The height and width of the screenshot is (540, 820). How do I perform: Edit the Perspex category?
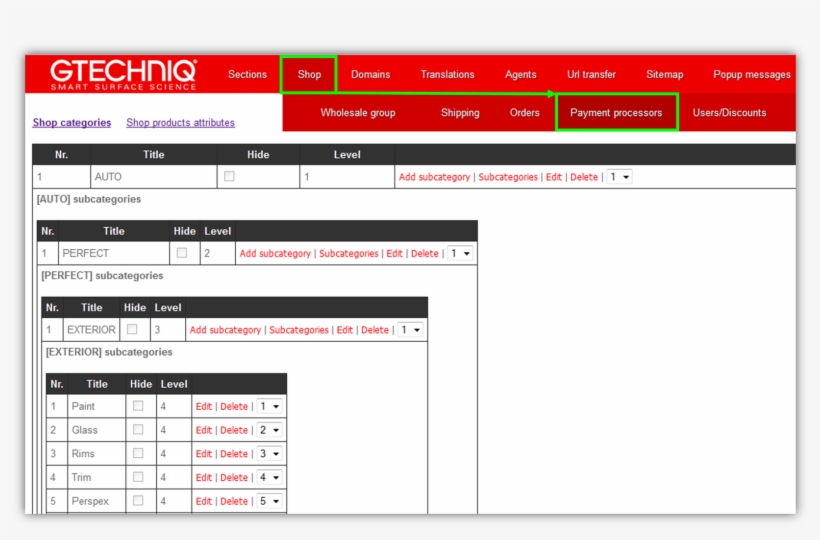point(203,501)
